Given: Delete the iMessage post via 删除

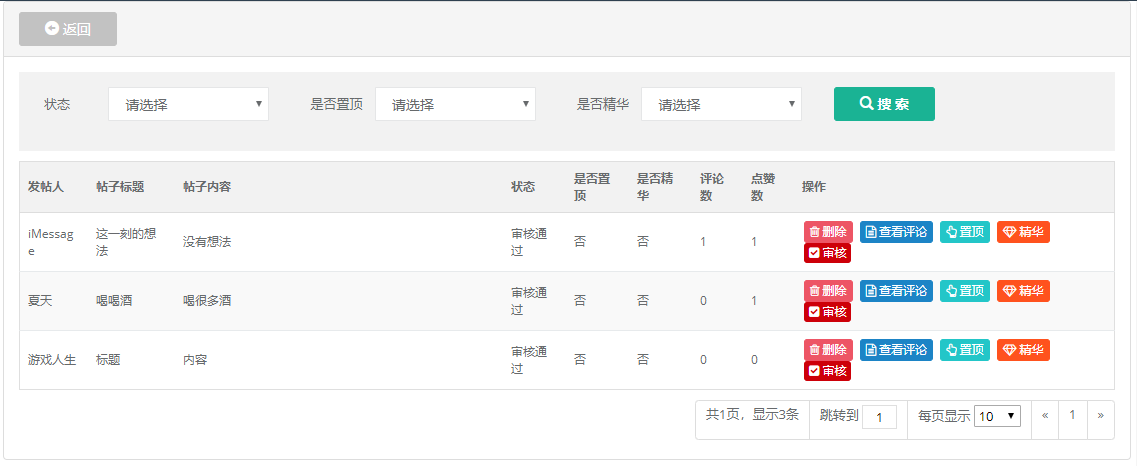Looking at the screenshot, I should click(x=828, y=232).
